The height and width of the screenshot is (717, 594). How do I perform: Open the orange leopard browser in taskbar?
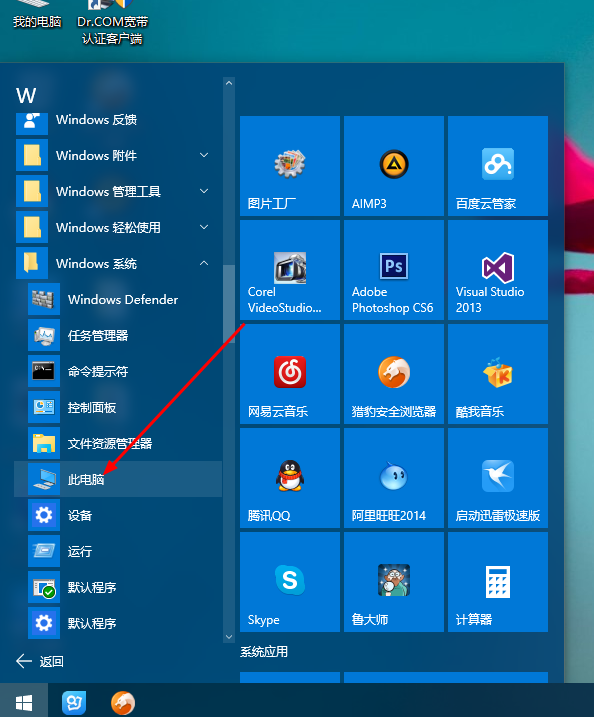[123, 702]
